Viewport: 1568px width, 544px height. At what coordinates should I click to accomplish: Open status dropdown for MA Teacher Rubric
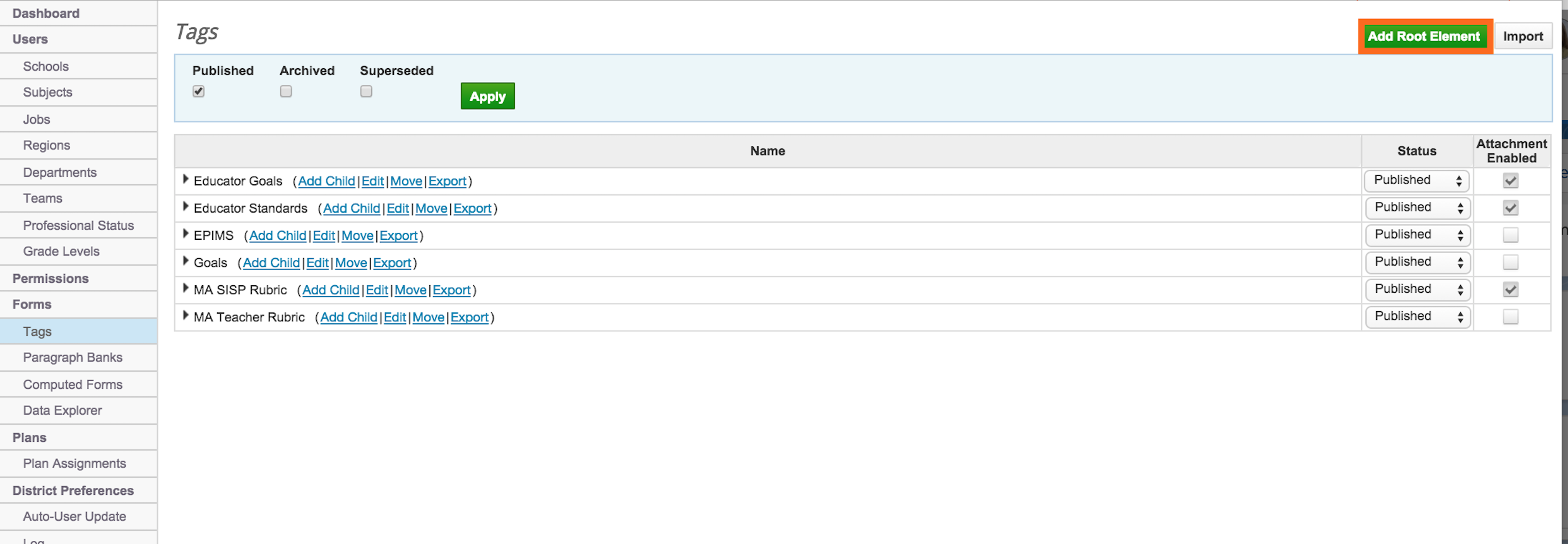pos(1417,317)
